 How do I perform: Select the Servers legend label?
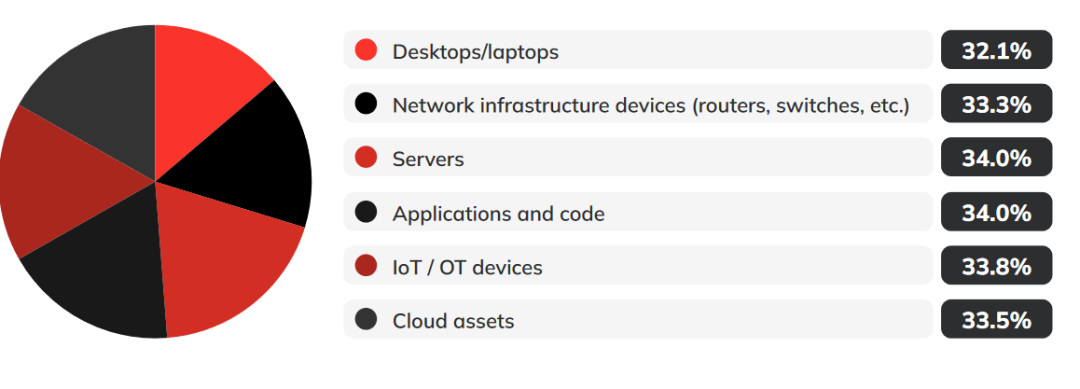click(x=428, y=159)
